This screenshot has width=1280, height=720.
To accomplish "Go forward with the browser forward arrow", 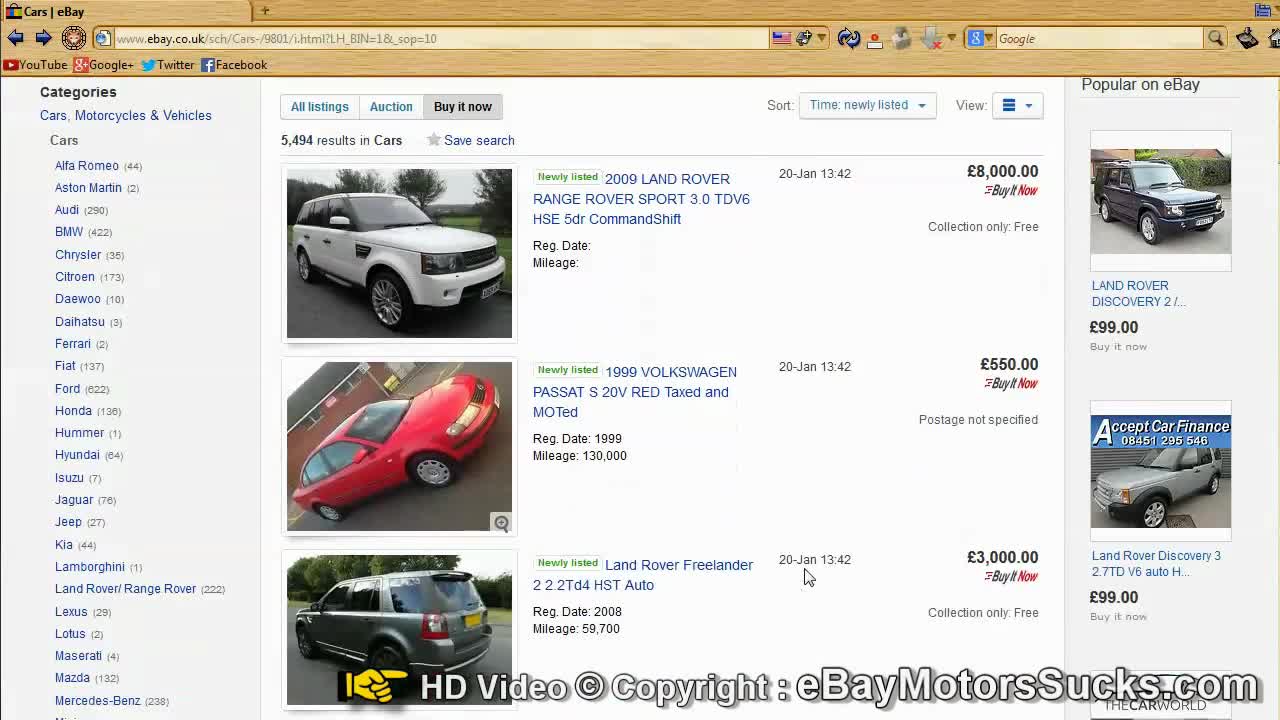I will [43, 38].
